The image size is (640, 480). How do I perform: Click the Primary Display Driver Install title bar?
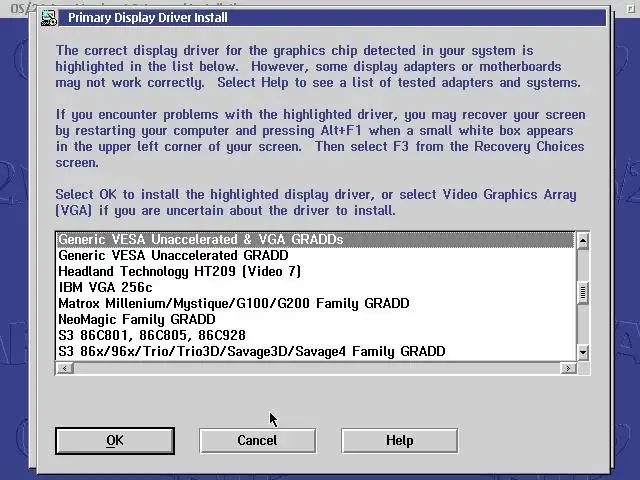coord(333,18)
